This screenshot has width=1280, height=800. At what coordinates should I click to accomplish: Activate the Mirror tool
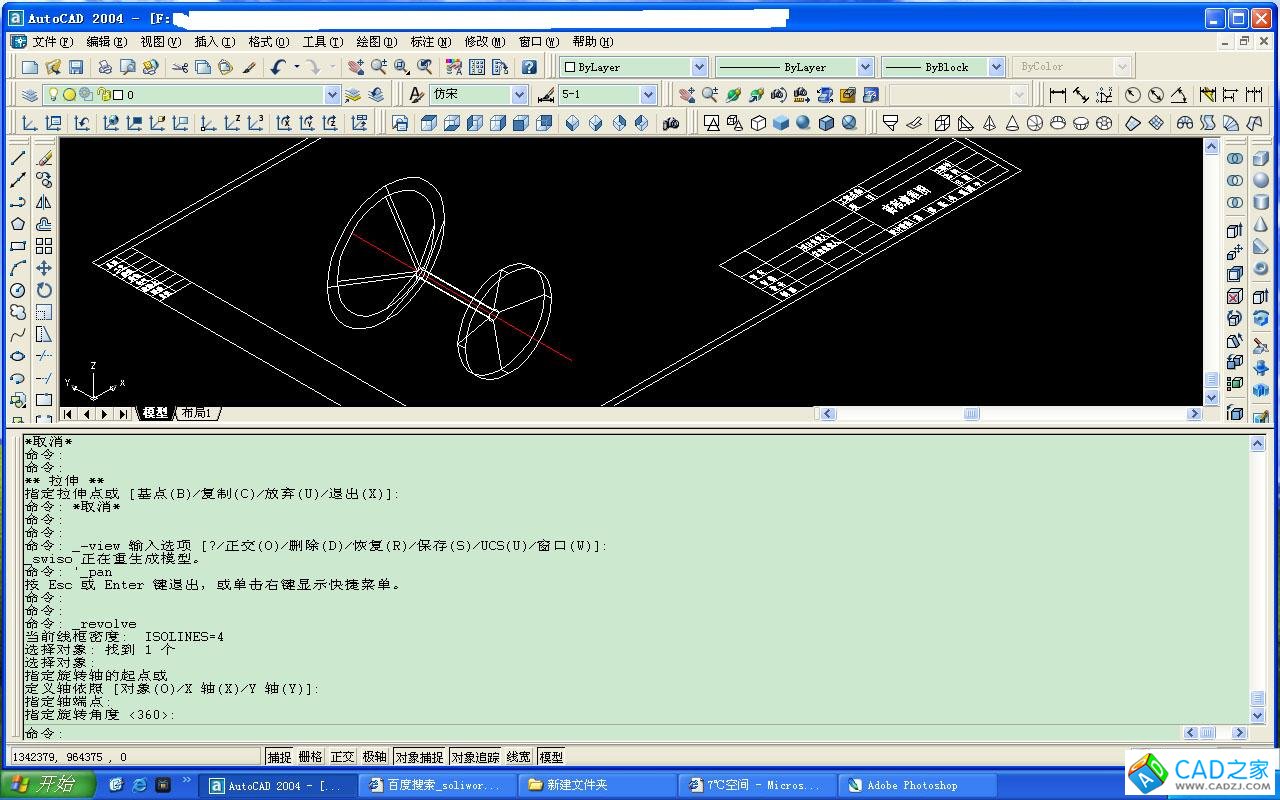pos(44,202)
